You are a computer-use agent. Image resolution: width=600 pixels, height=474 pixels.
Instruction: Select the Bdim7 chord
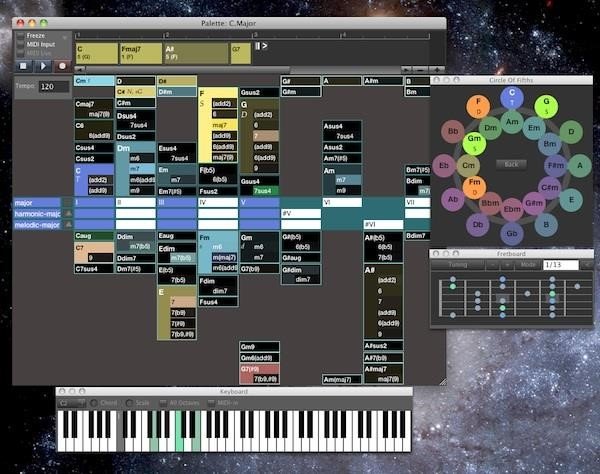[417, 236]
